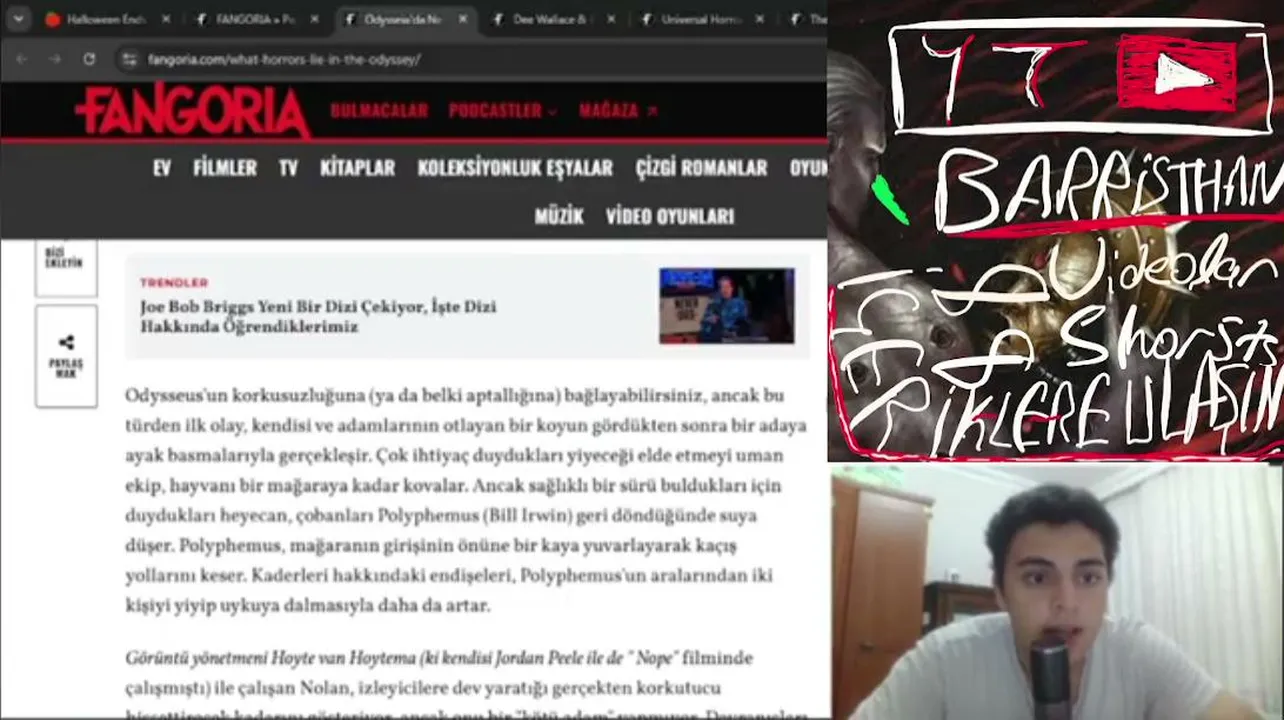Open the VİDEO OYUNLARI category
Screen dimensions: 1284x720
(x=670, y=216)
